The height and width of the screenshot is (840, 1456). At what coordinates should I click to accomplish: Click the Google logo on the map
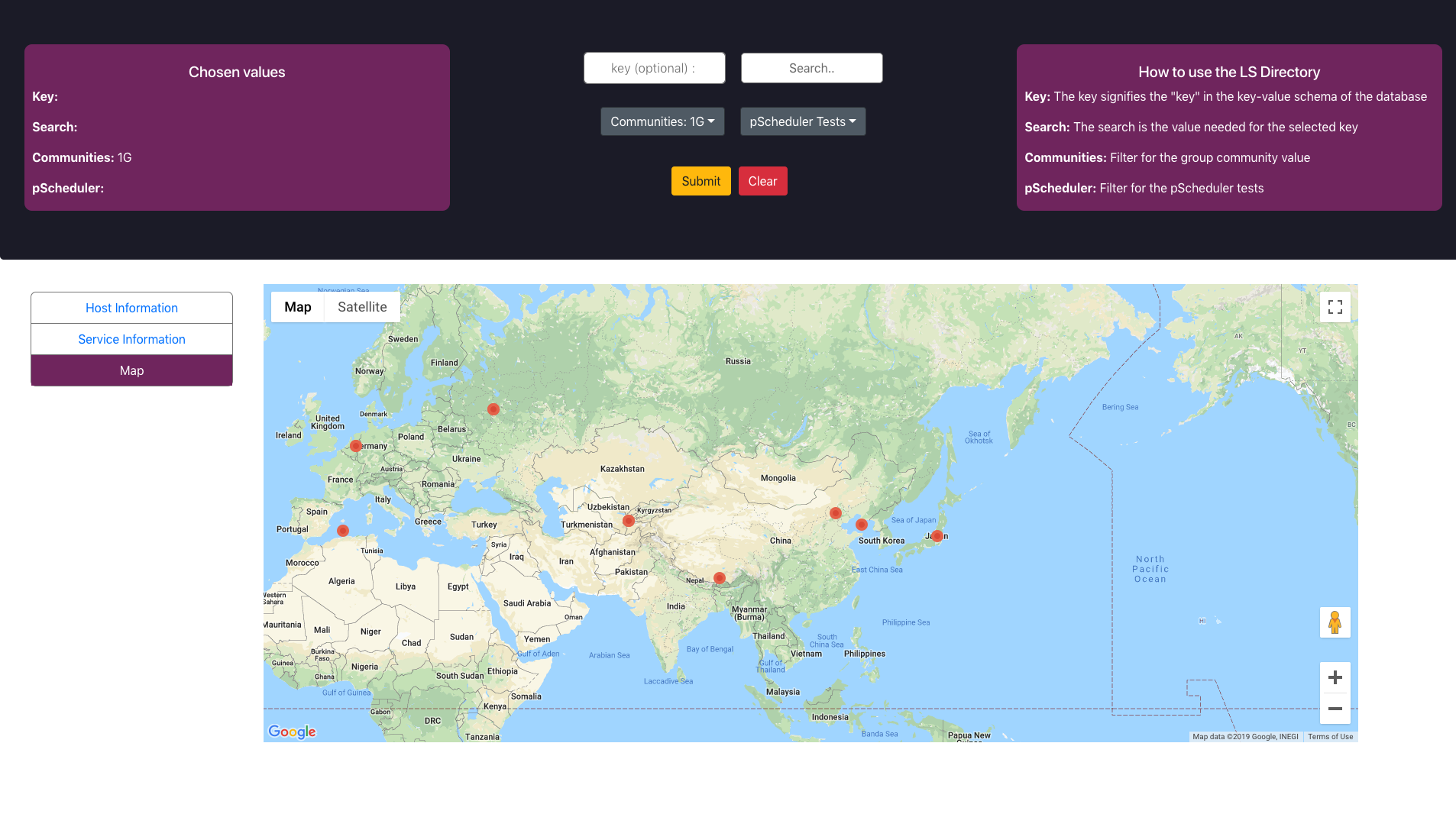291,731
